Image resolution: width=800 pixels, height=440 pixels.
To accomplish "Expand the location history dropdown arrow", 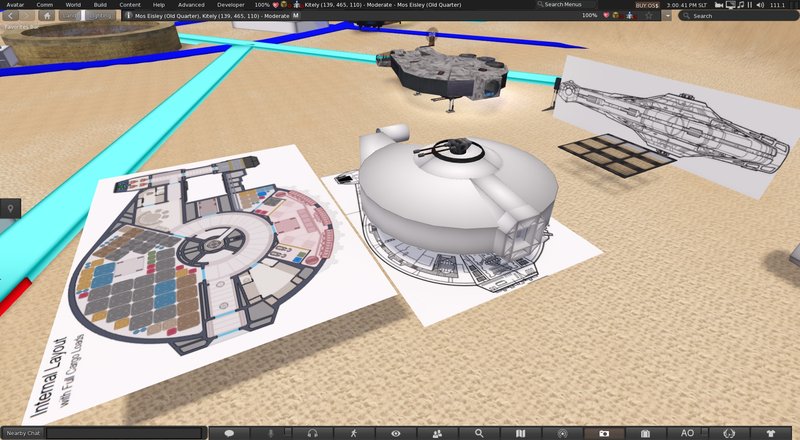I will pyautogui.click(x=667, y=16).
